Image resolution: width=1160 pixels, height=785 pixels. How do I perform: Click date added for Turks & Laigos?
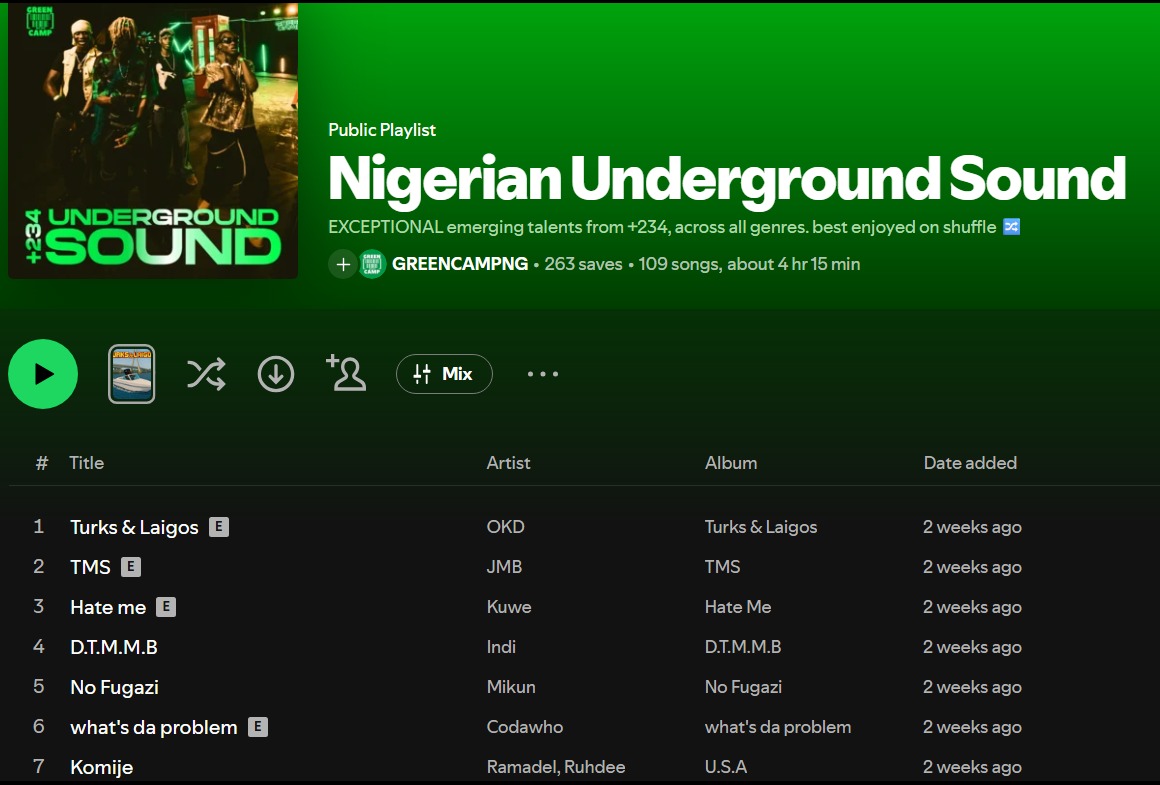click(972, 527)
